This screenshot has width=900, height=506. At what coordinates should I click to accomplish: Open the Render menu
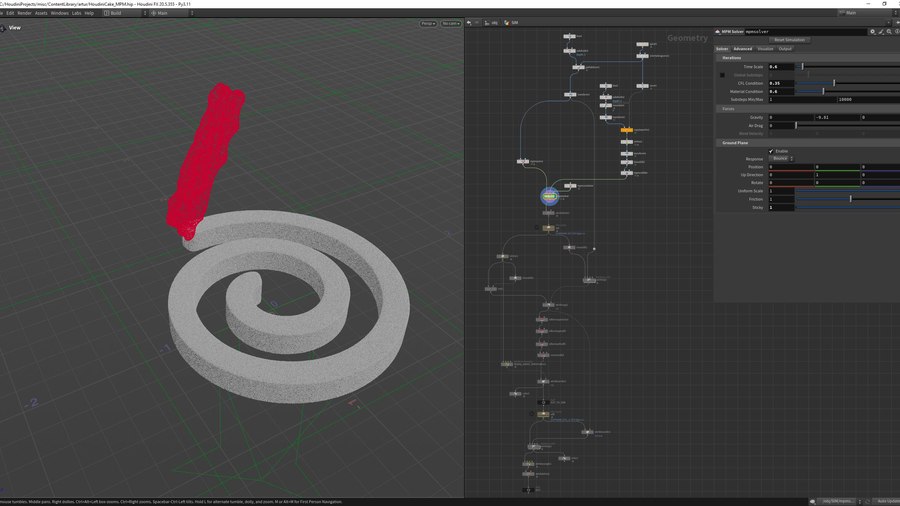pos(24,13)
